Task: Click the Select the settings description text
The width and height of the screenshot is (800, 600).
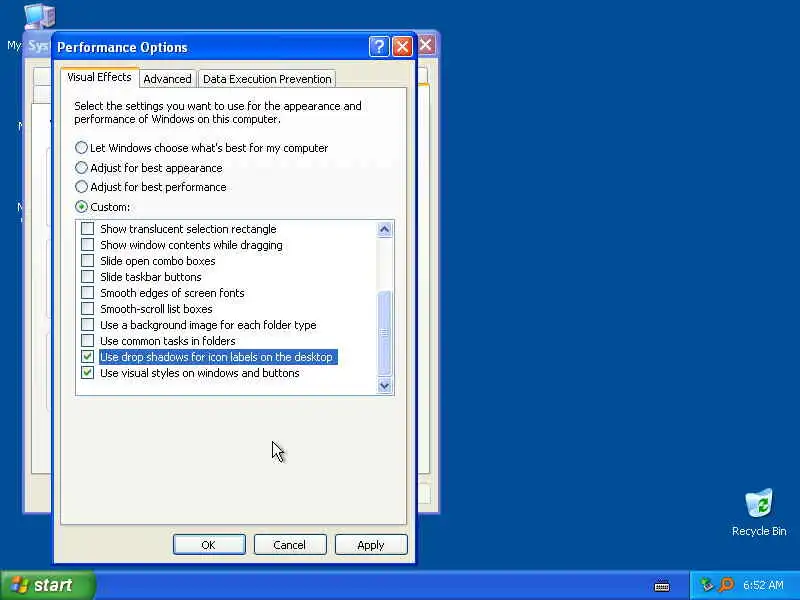Action: 218,112
